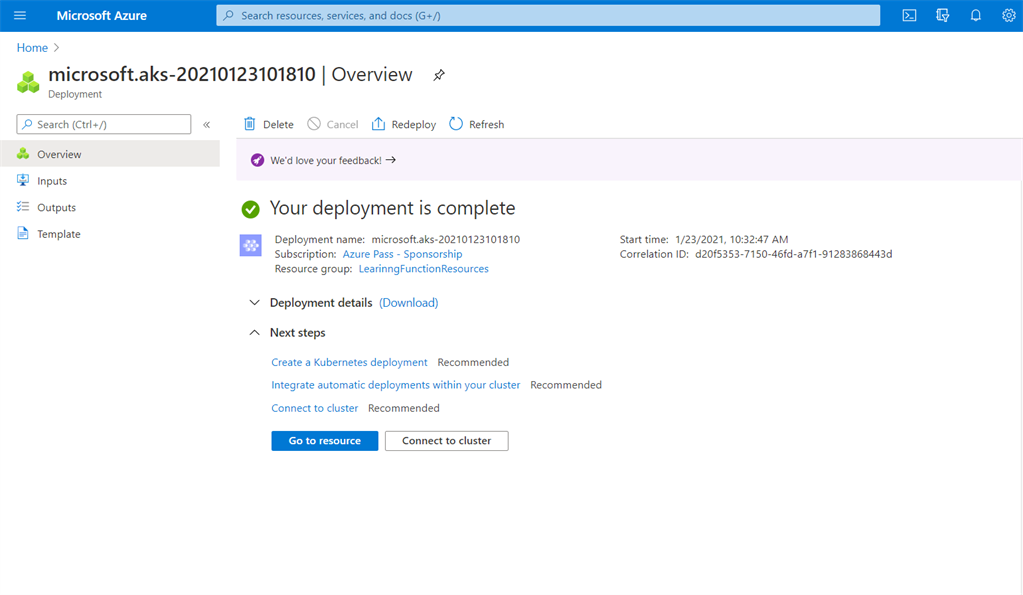This screenshot has height=595, width=1023.
Task: Refresh the deployment overview
Action: [x=476, y=124]
